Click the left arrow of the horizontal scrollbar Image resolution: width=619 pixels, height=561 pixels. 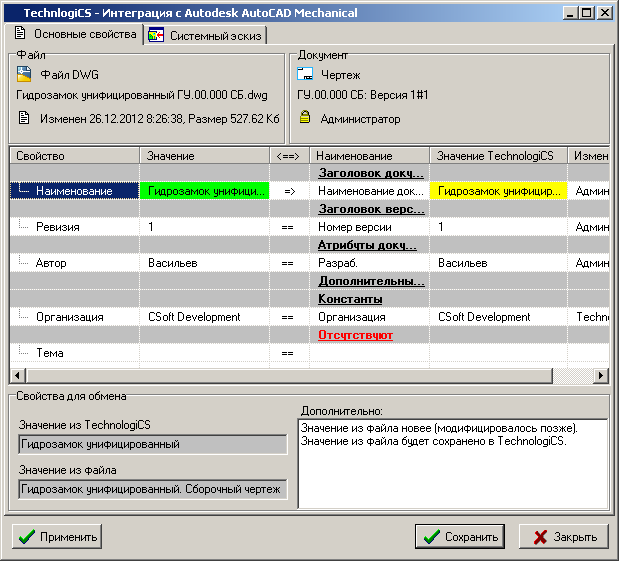tap(17, 375)
